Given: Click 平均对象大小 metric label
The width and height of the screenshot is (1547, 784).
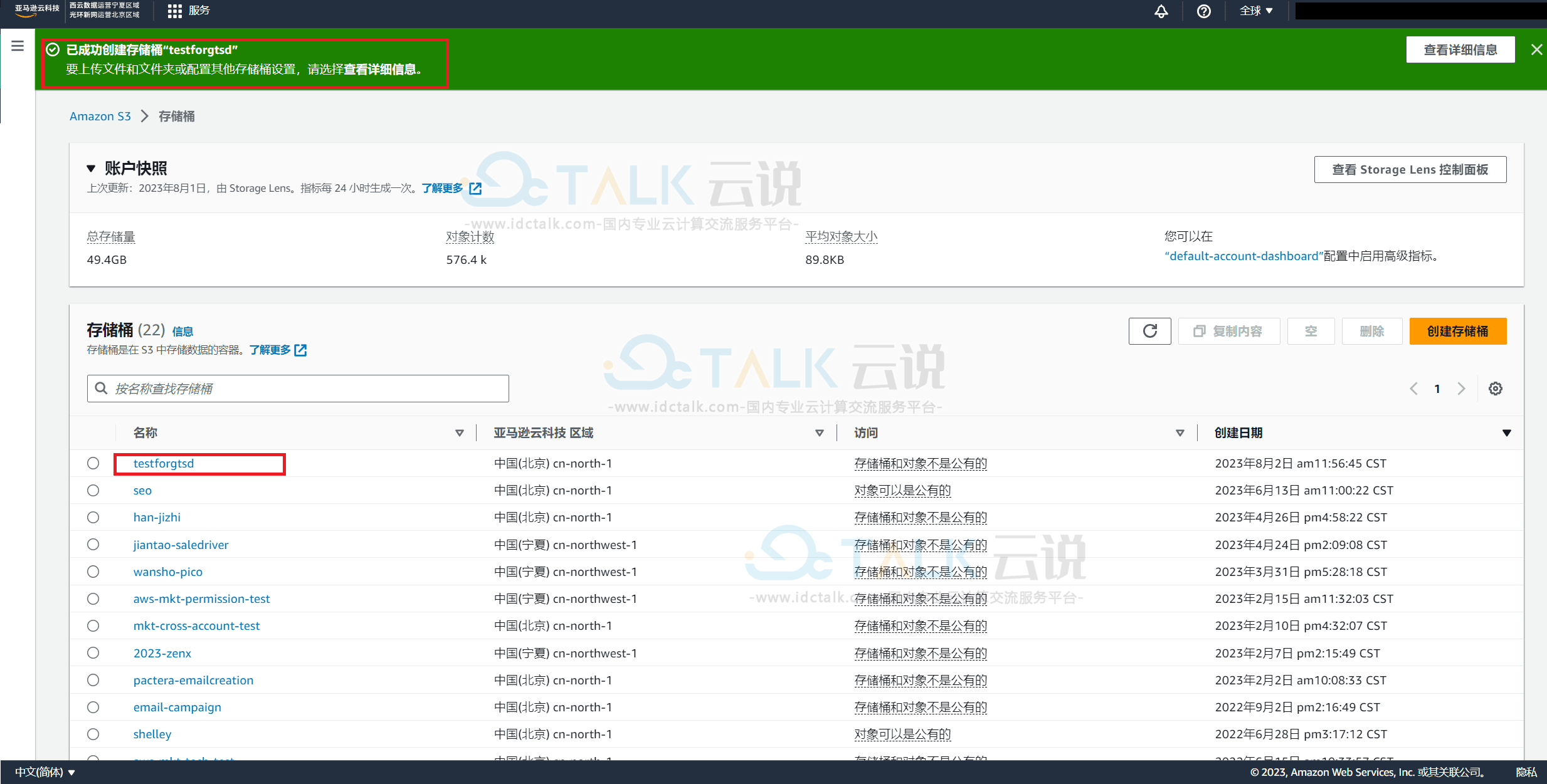Looking at the screenshot, I should [842, 237].
